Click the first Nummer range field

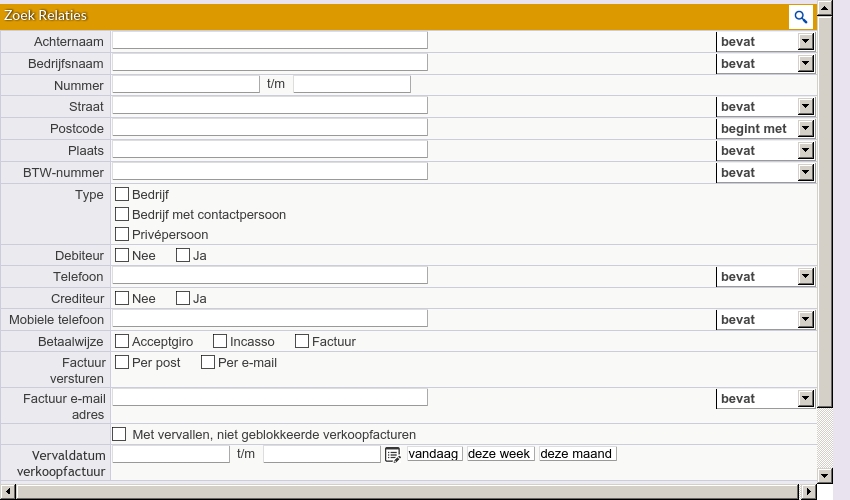point(186,84)
